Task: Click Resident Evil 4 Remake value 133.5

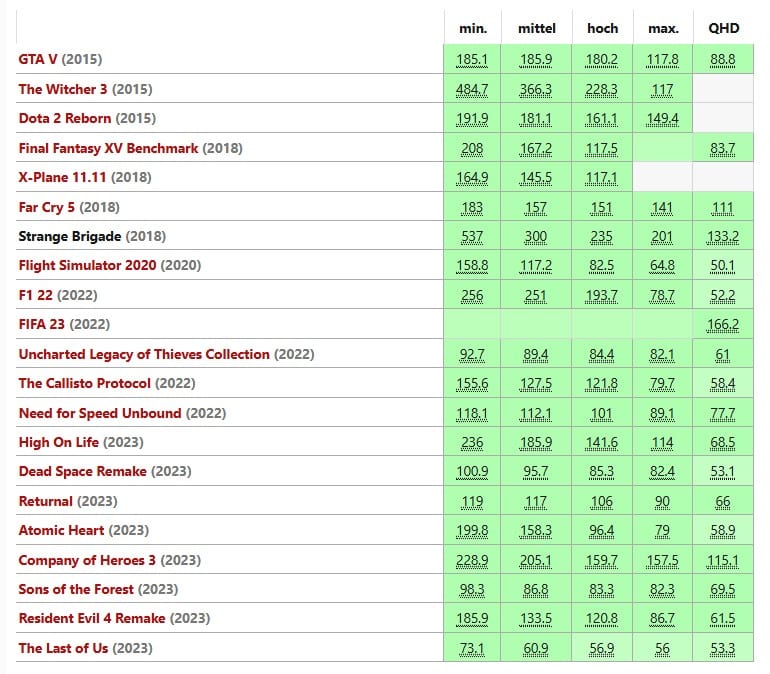Action: (536, 619)
